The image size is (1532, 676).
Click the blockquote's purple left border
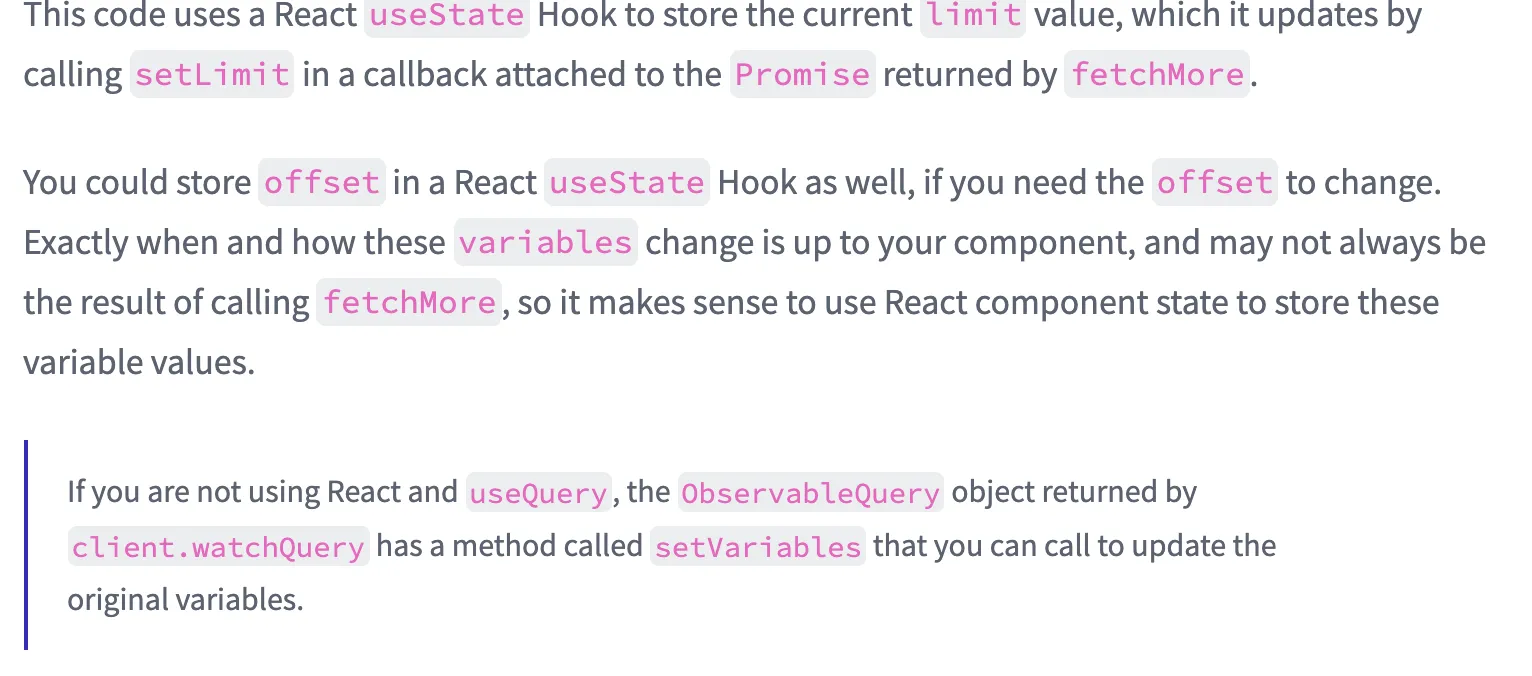click(26, 545)
